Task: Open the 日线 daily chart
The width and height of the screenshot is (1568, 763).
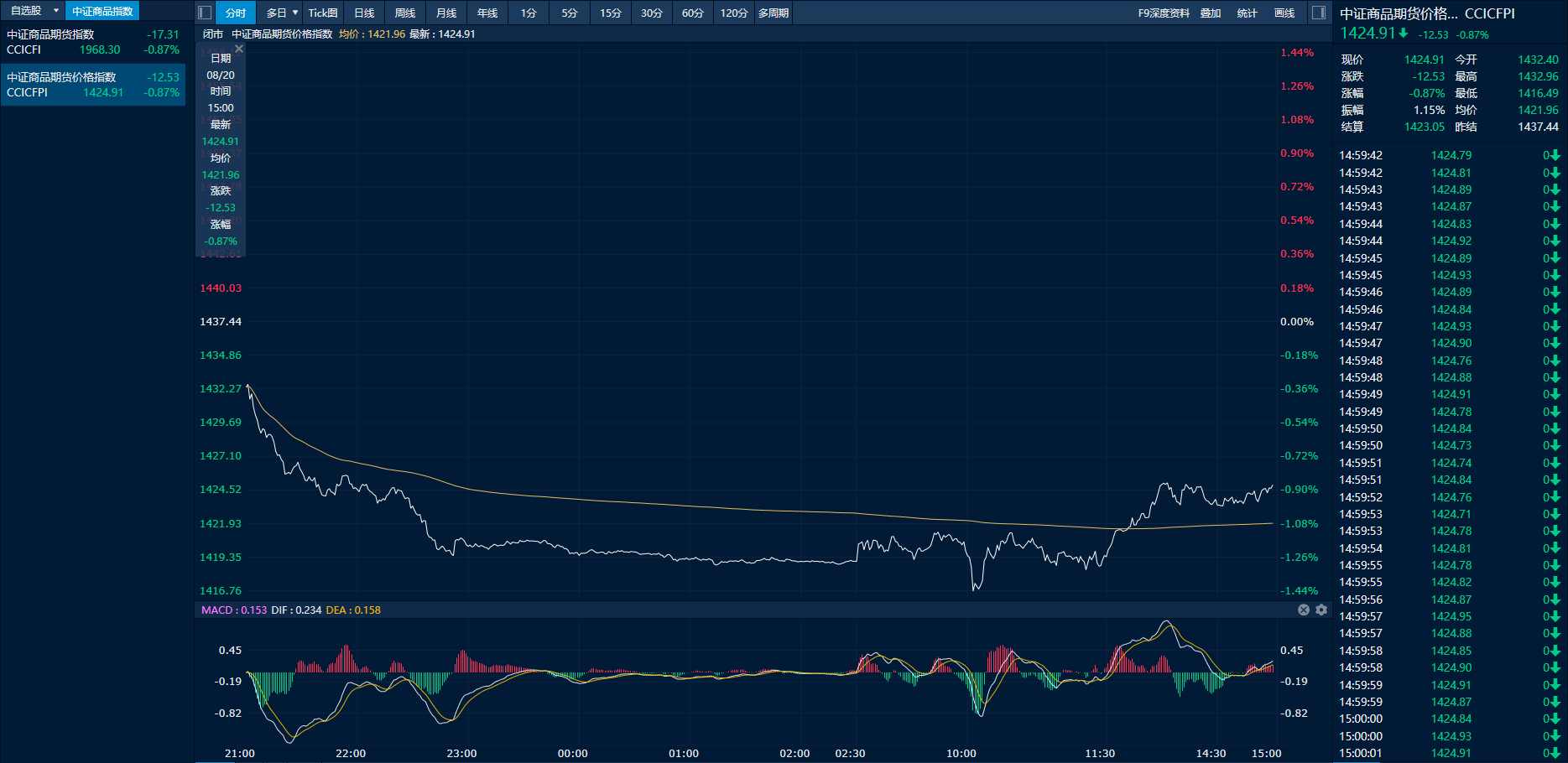Action: [364, 13]
